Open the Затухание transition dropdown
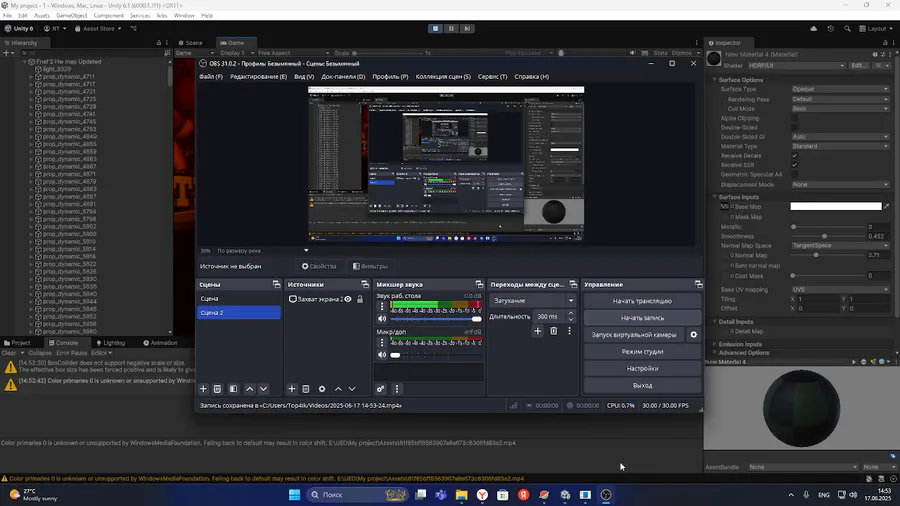Image resolution: width=900 pixels, height=506 pixels. pos(534,301)
